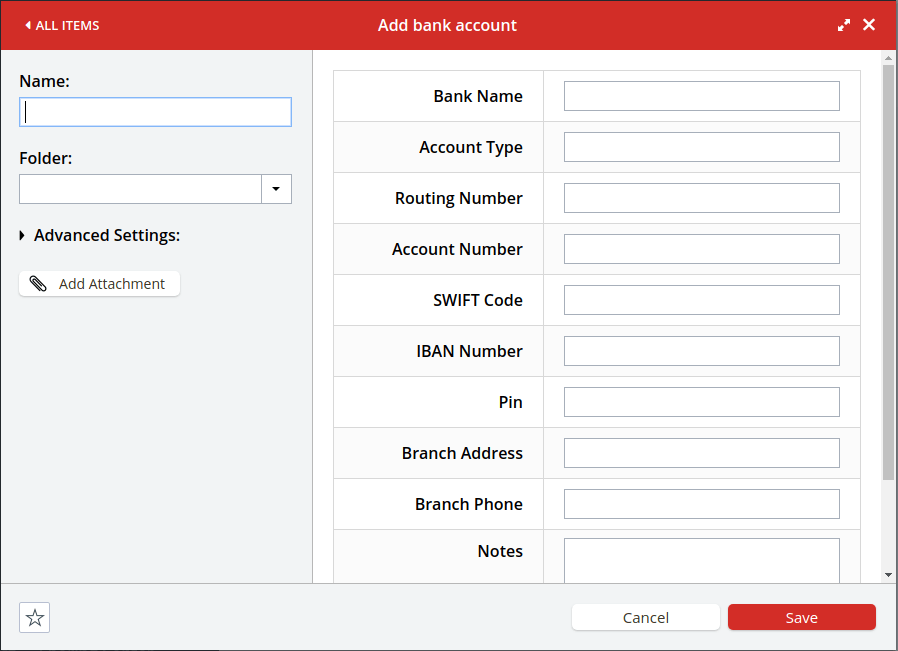Click the Folder combo box field
Viewport: 898px width, 651px height.
click(140, 189)
